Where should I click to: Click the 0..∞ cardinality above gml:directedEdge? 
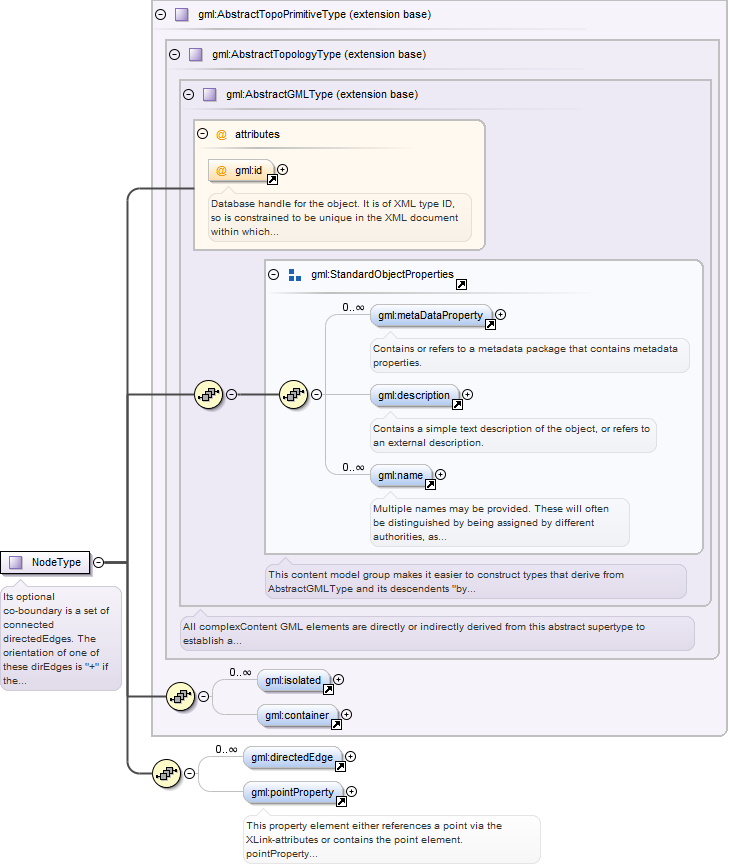point(226,749)
